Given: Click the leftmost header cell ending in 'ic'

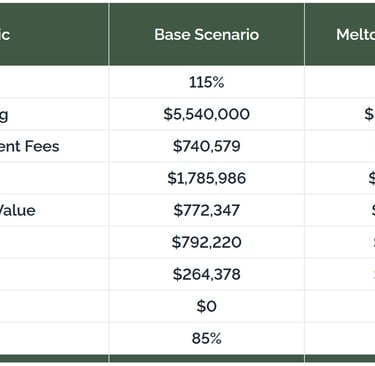Looking at the screenshot, I should coord(54,34).
